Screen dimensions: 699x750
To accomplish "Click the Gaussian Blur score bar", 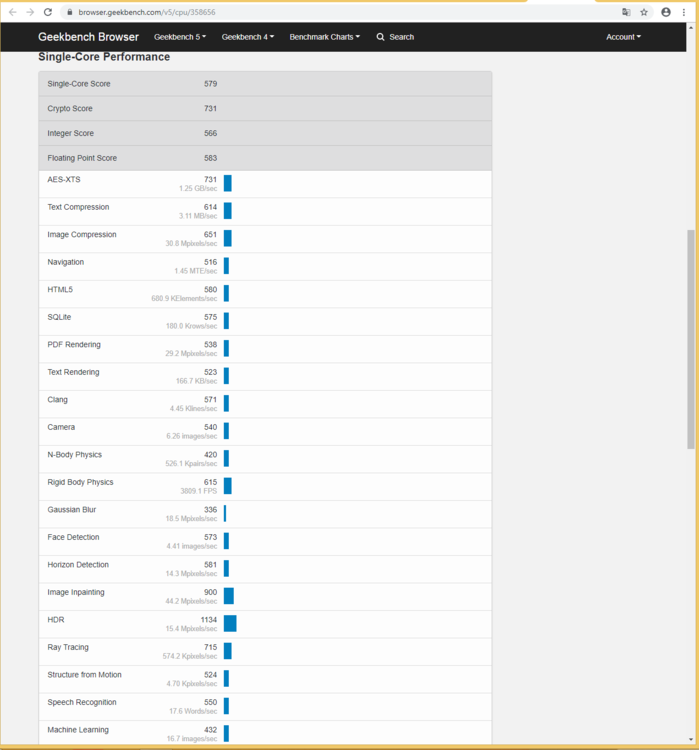I will pyautogui.click(x=225, y=513).
